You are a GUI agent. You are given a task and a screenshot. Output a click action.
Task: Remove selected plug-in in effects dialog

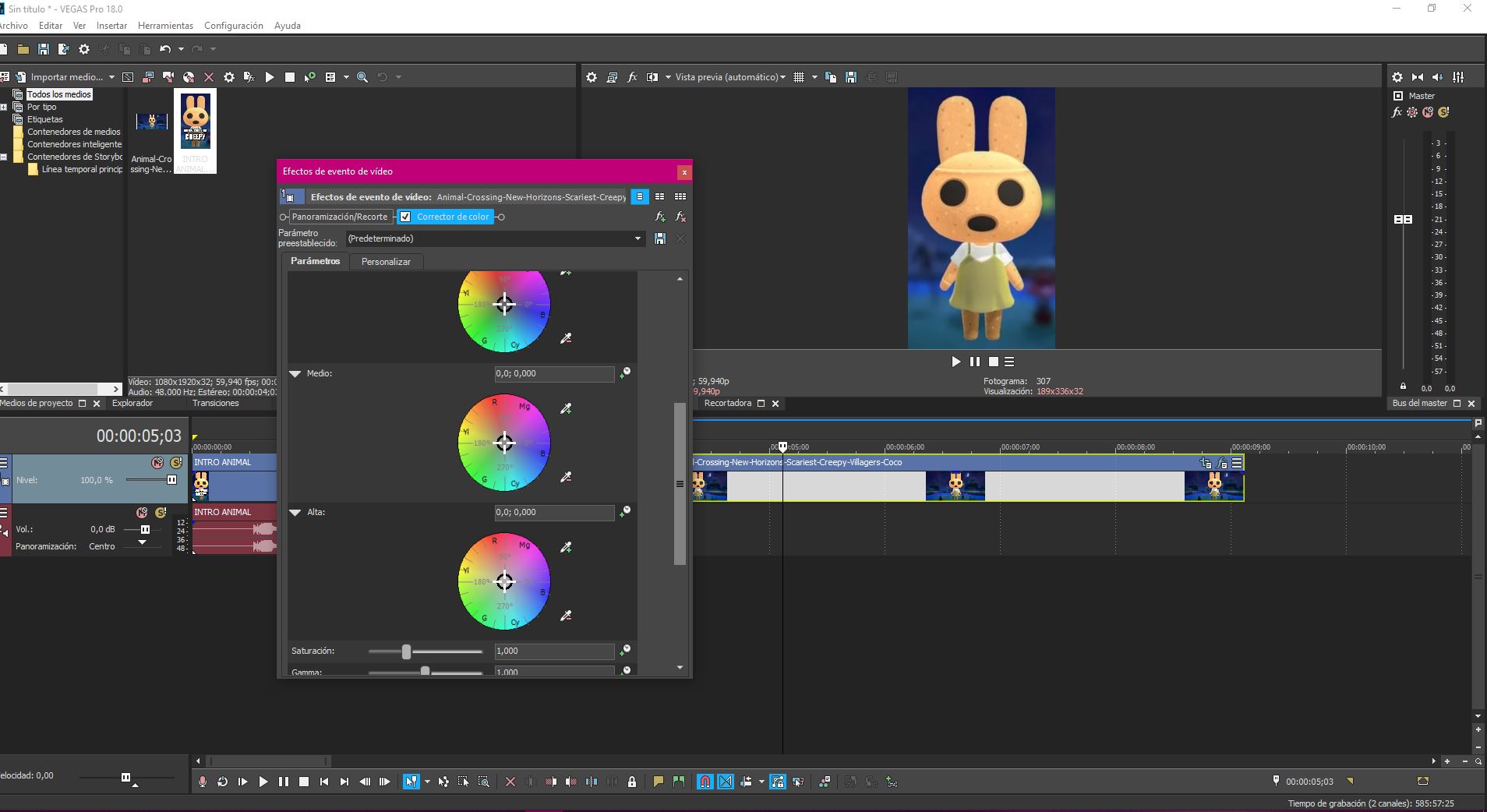[680, 217]
